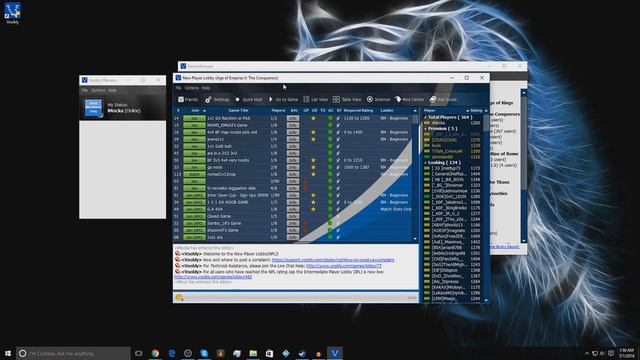Click the Game Browser window scrollbar
This screenshot has width=640, height=360.
[x=524, y=167]
